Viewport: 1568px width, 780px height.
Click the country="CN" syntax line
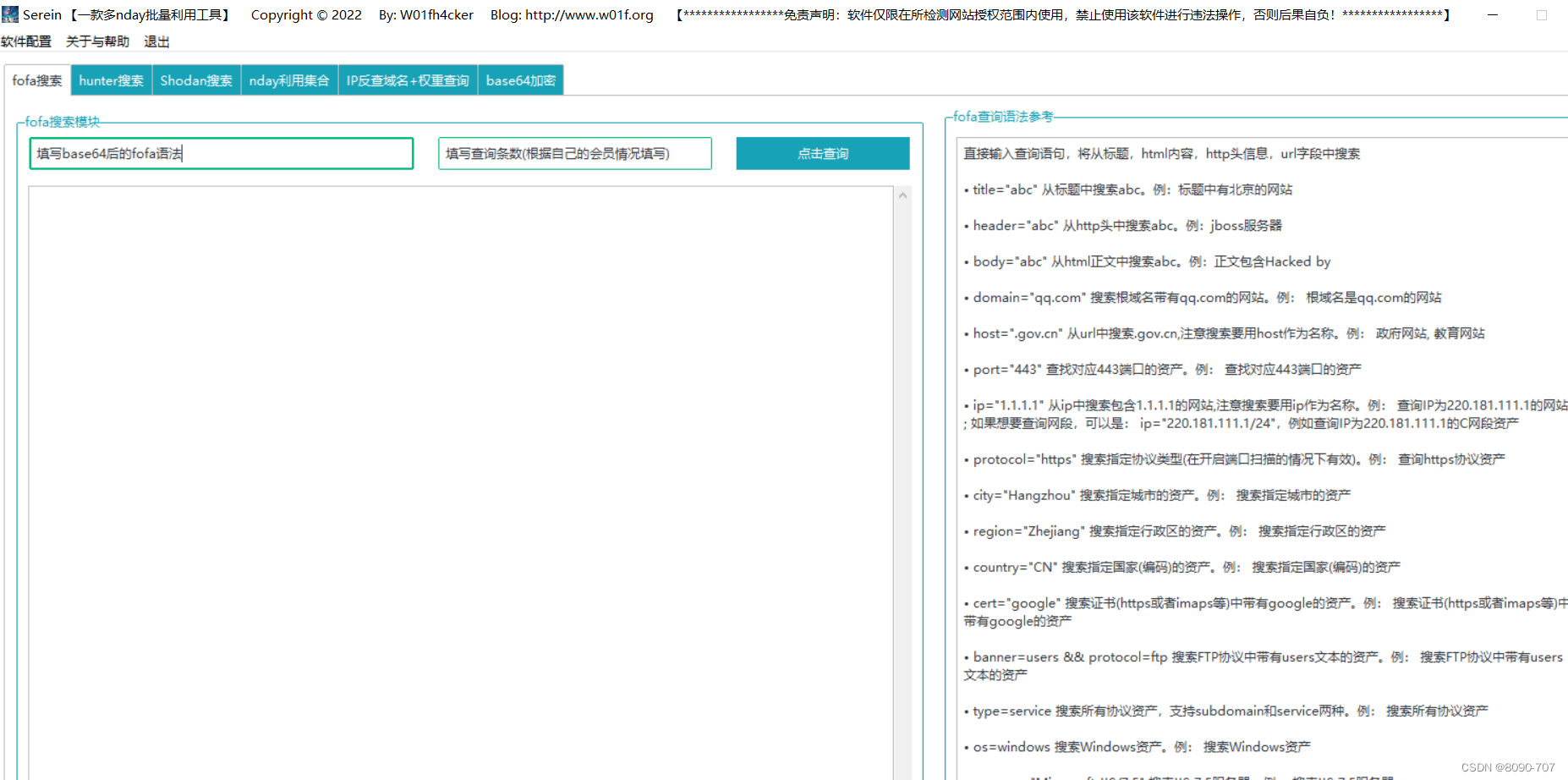(1182, 567)
